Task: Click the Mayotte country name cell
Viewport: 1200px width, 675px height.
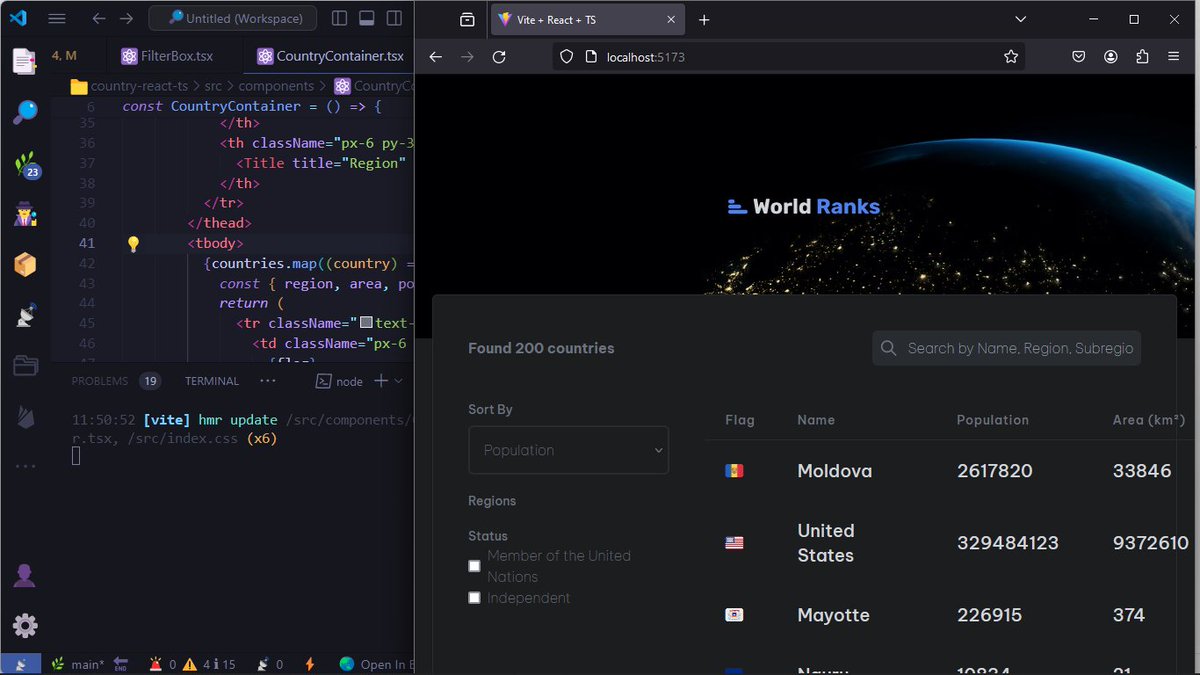Action: click(x=834, y=615)
